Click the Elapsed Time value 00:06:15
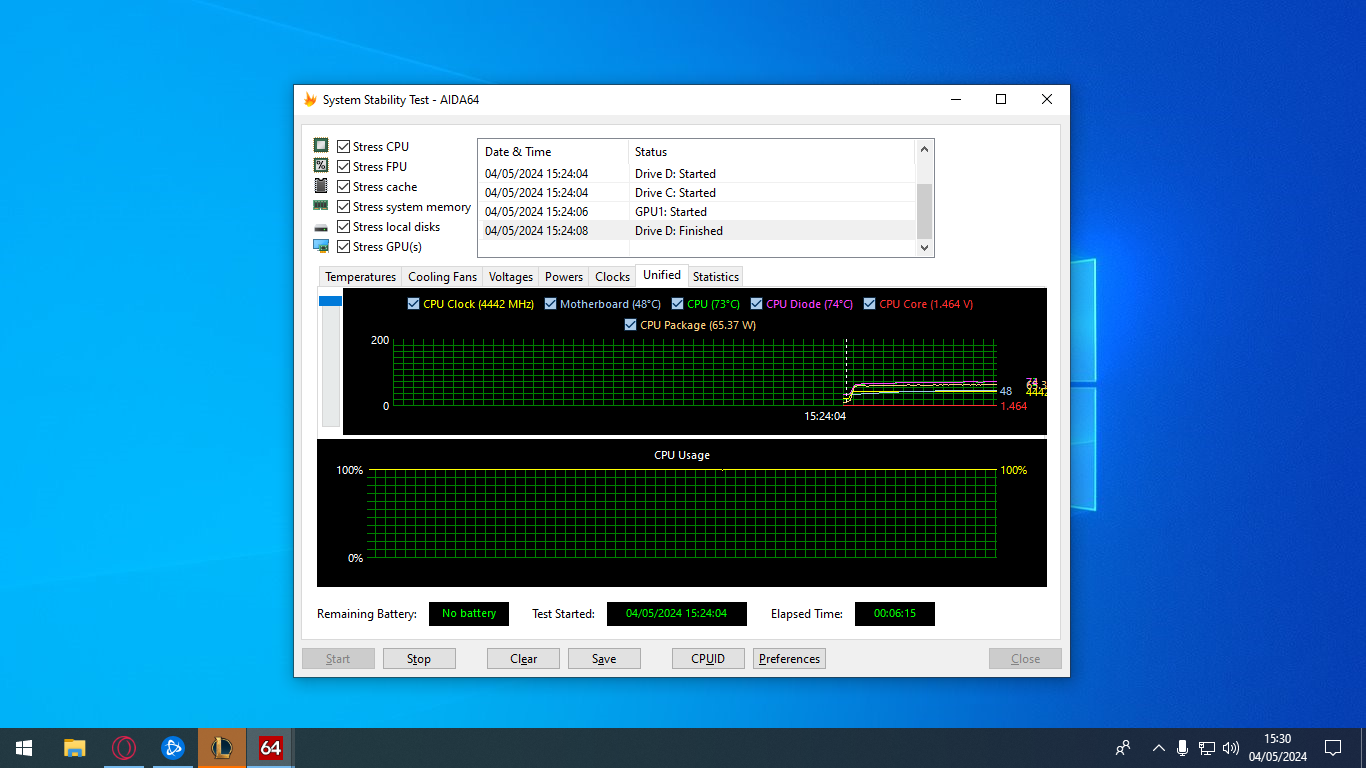Image resolution: width=1366 pixels, height=768 pixels. [895, 614]
